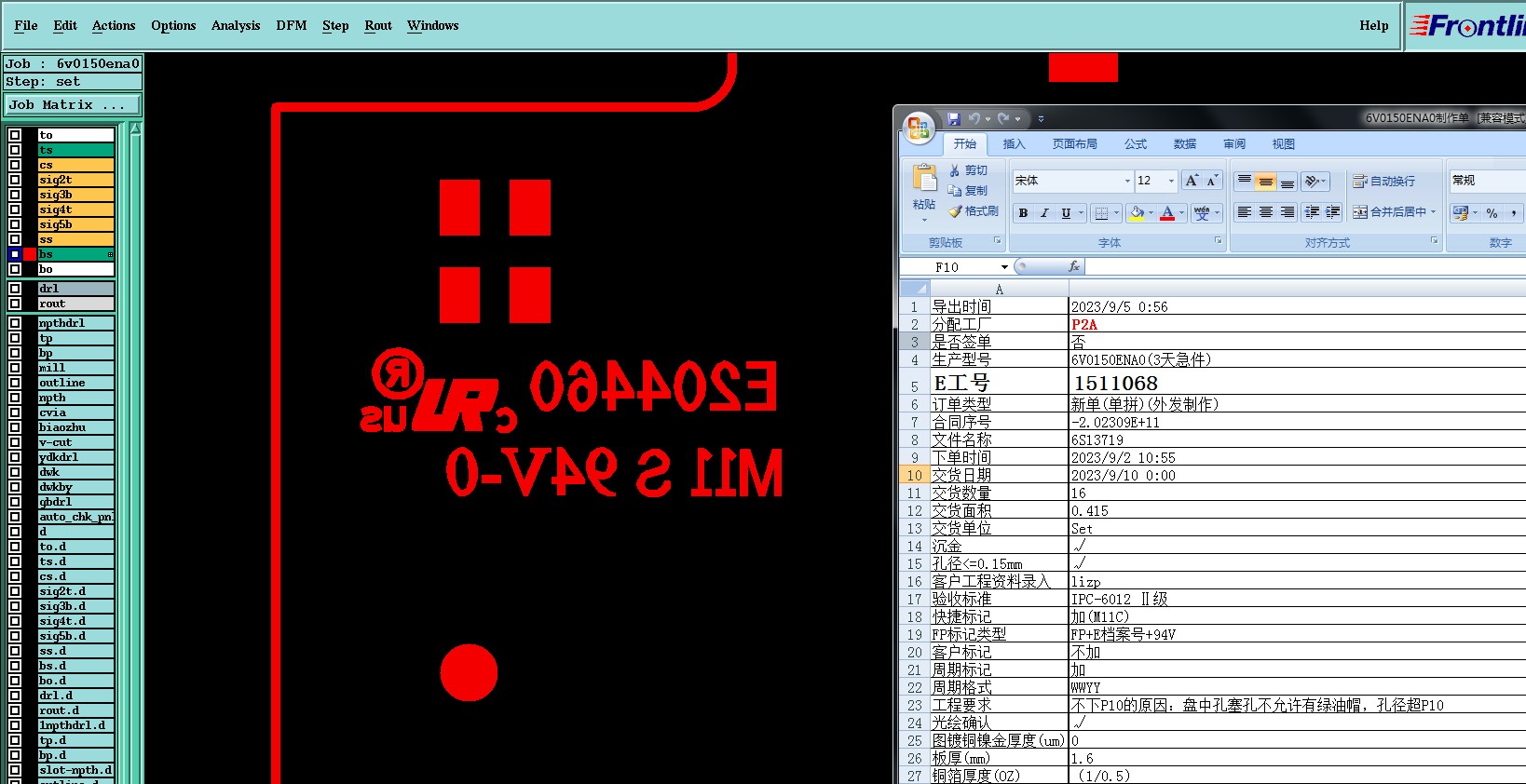
Task: Switch to Excel 公式 (Formulas) tab
Action: tap(1136, 144)
